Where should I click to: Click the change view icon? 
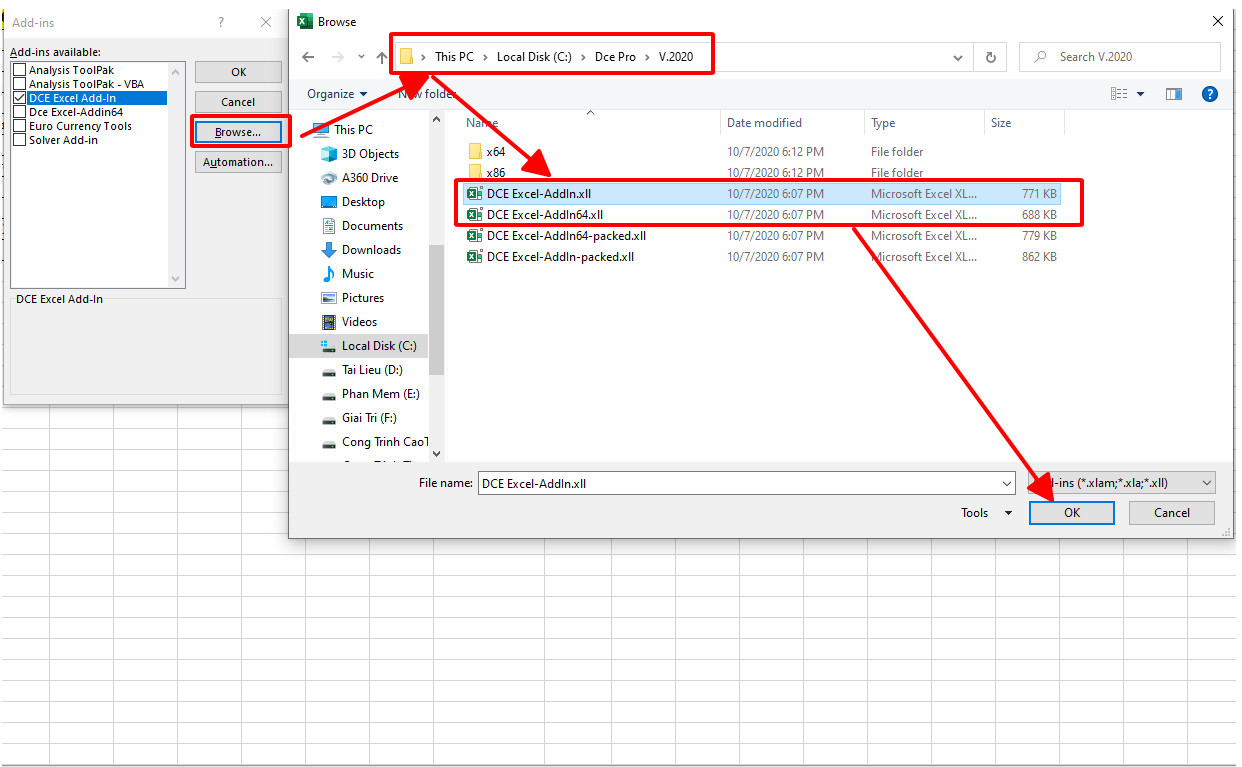(x=1120, y=94)
